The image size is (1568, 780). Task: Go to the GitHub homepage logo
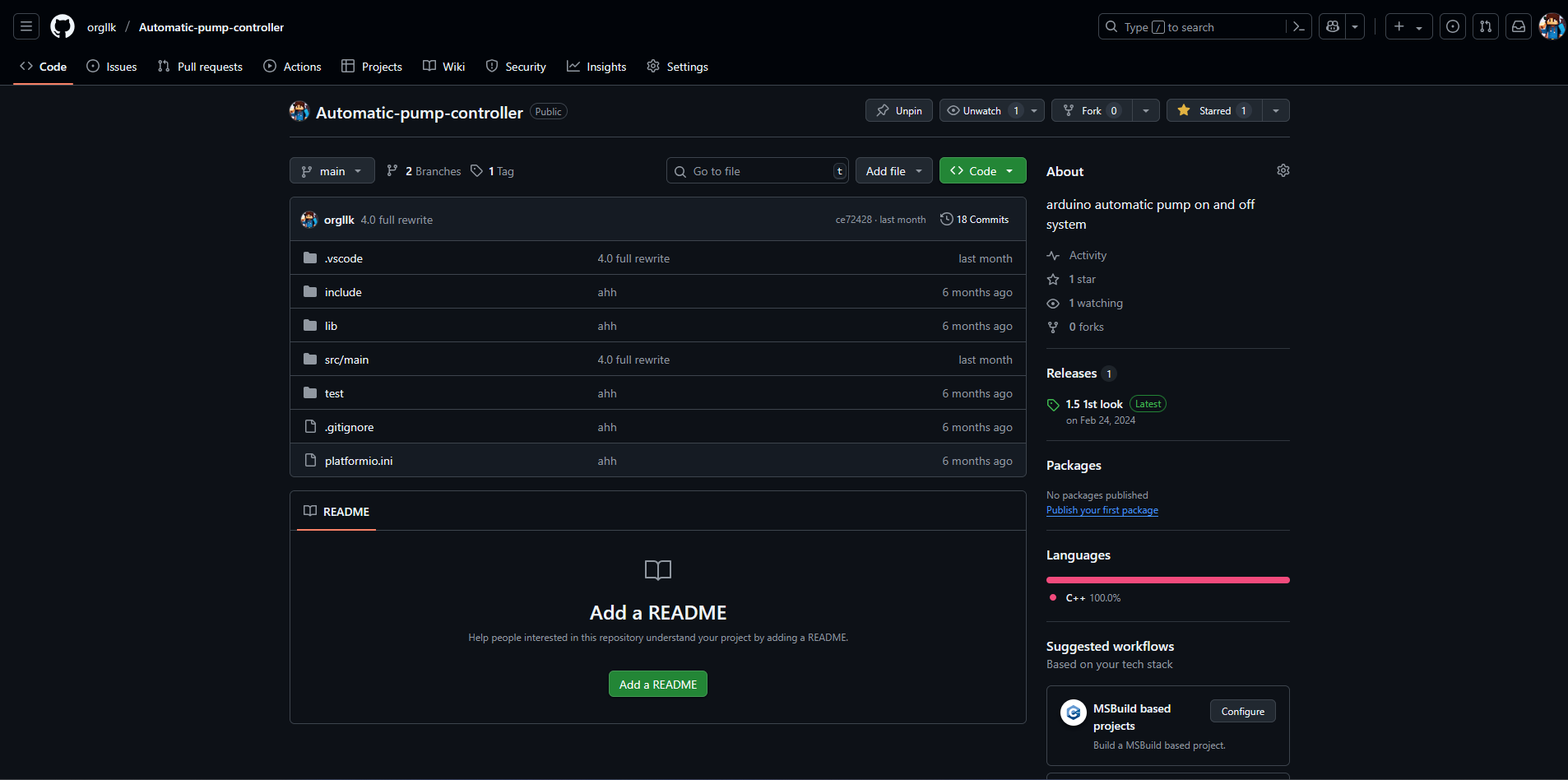click(63, 26)
